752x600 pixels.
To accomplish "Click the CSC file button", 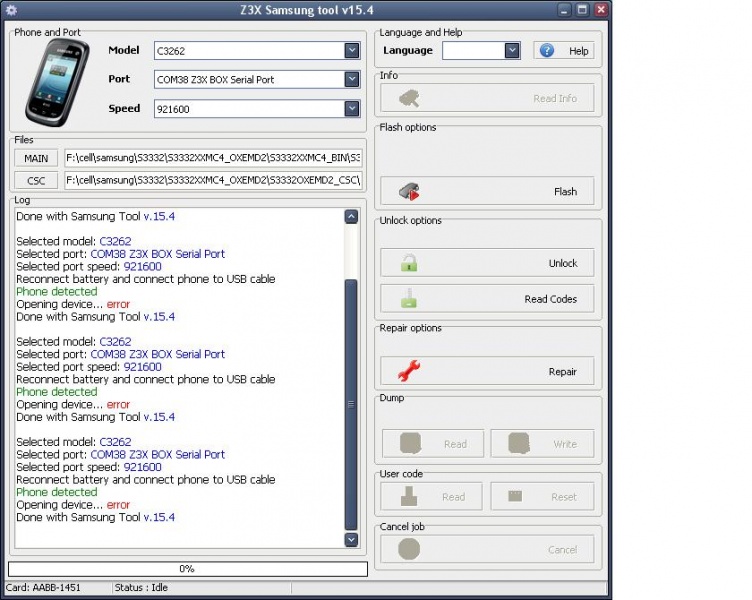I will tap(36, 181).
